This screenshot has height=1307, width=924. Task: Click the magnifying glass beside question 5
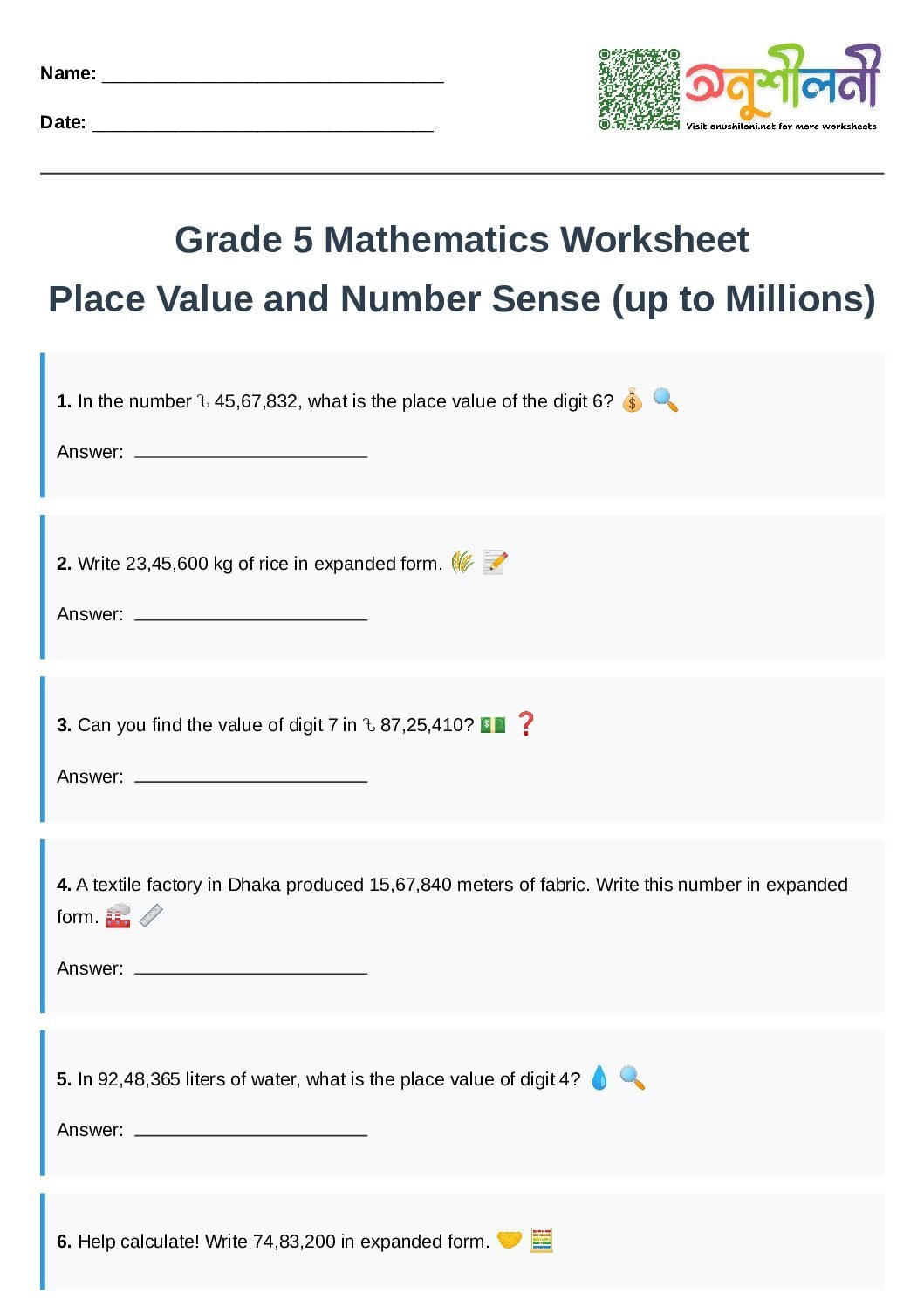tap(633, 1078)
